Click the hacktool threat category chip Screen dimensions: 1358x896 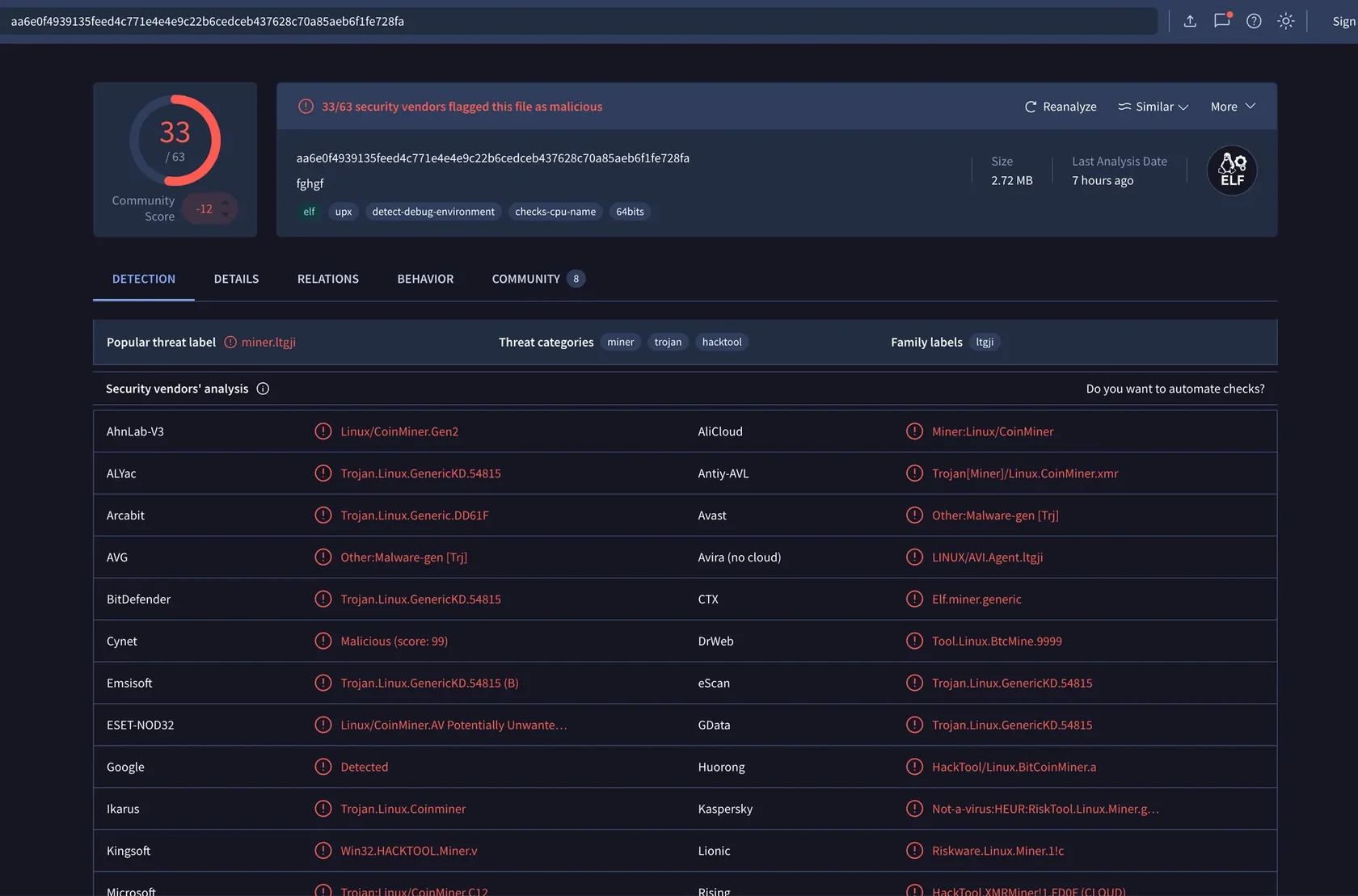722,342
